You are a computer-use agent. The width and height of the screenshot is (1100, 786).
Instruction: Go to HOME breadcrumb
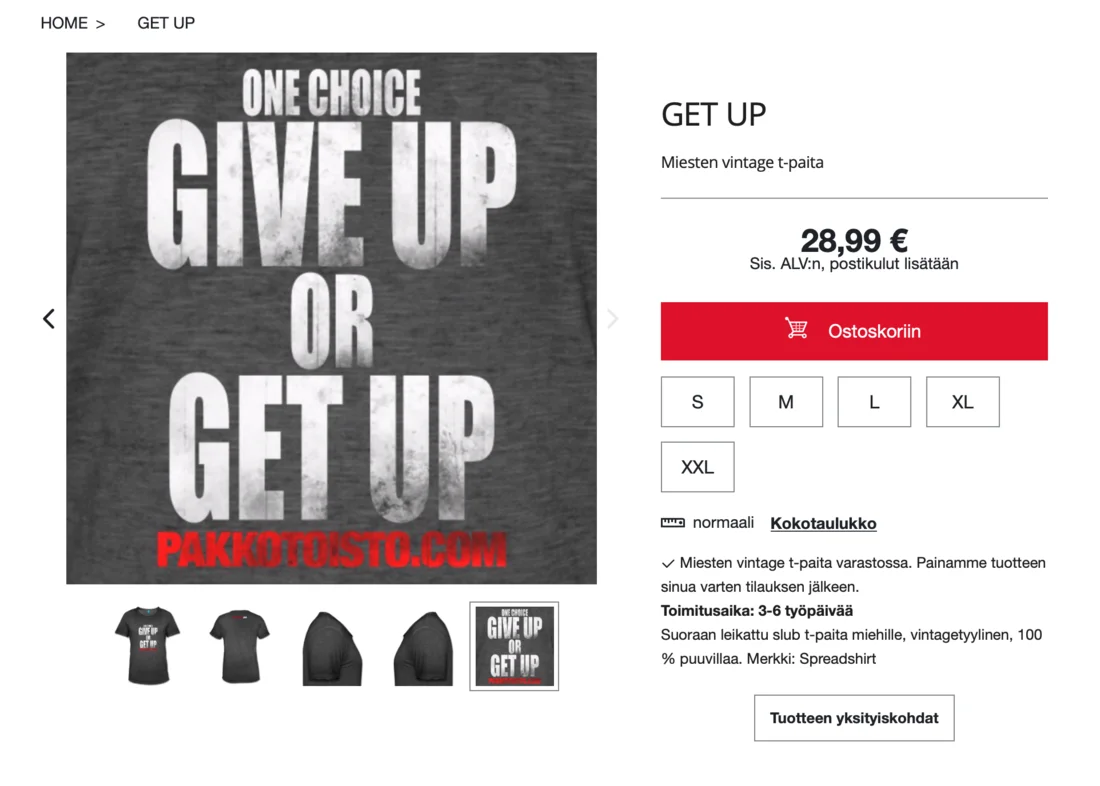(x=64, y=23)
